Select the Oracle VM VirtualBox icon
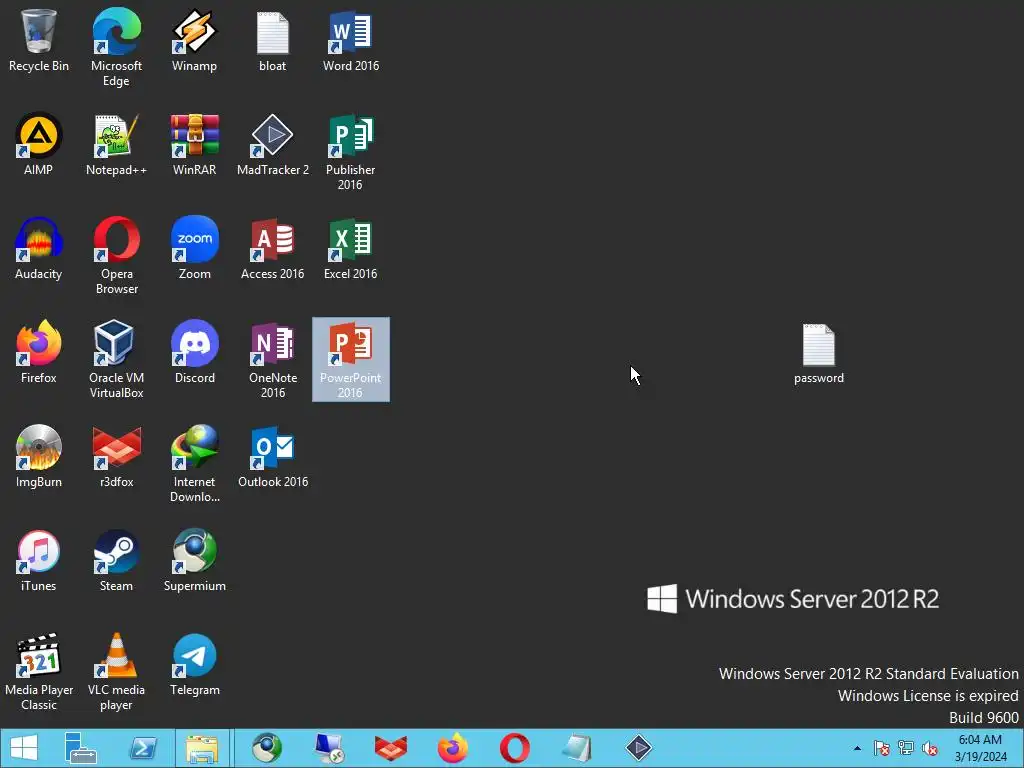 pyautogui.click(x=116, y=359)
